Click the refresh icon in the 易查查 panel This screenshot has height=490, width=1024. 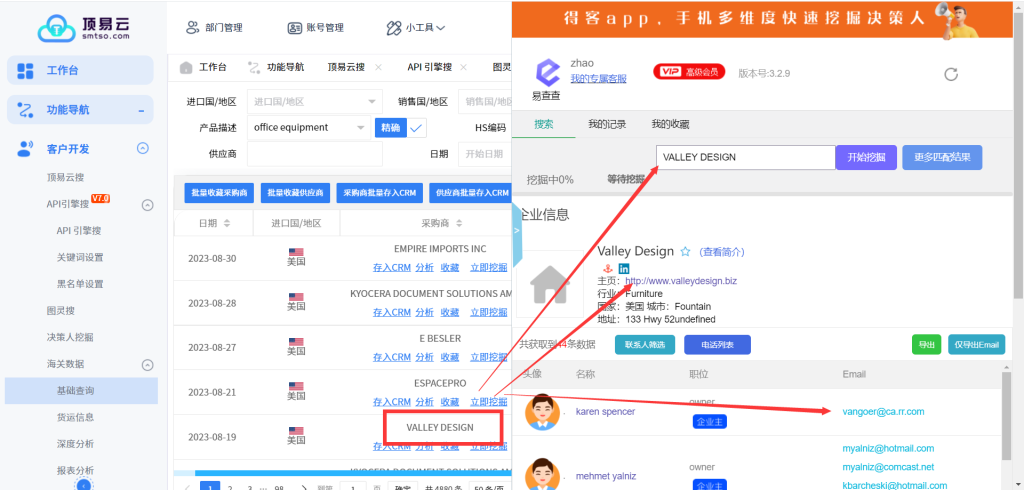click(x=951, y=74)
